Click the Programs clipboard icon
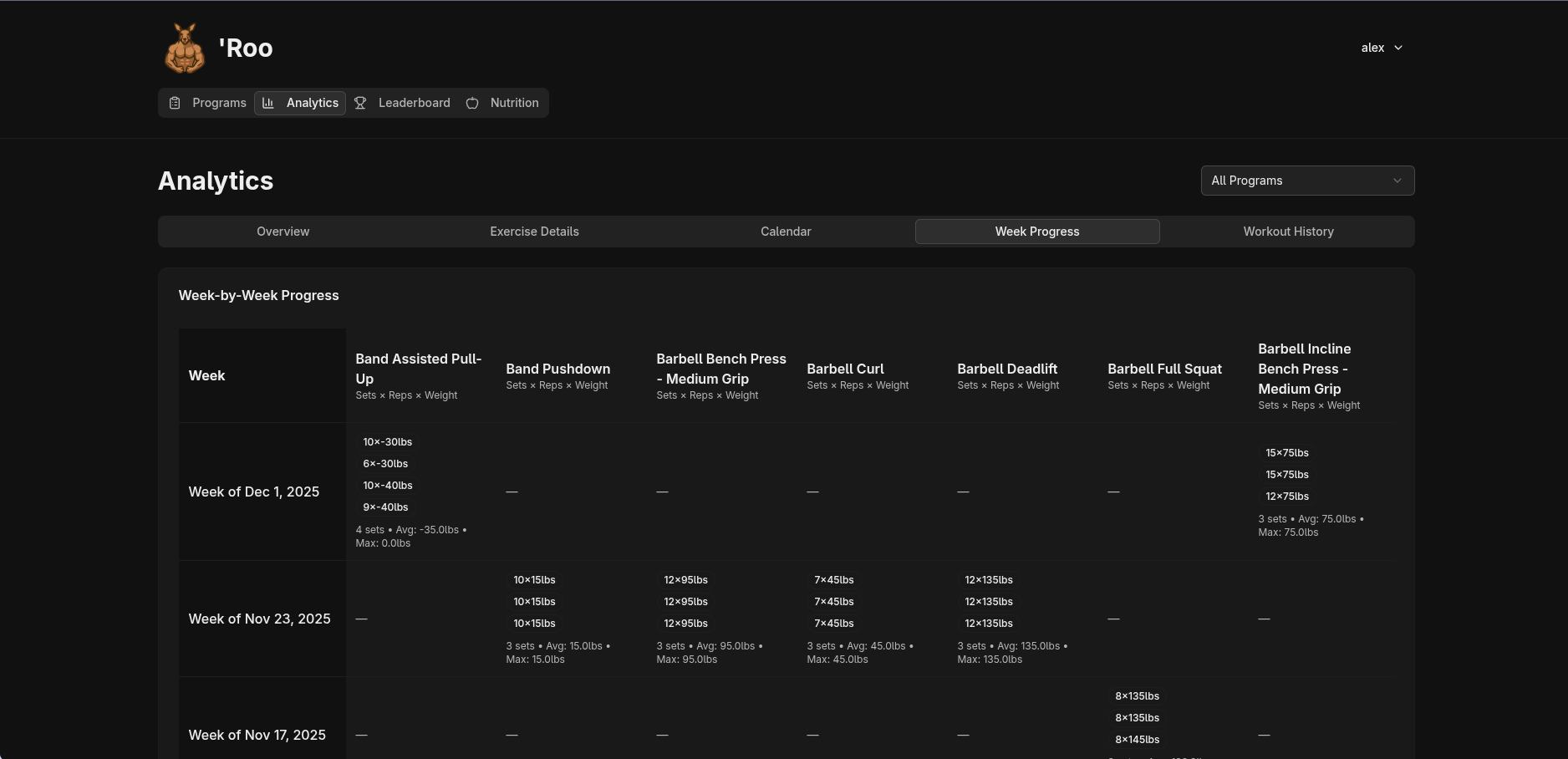 [x=175, y=103]
